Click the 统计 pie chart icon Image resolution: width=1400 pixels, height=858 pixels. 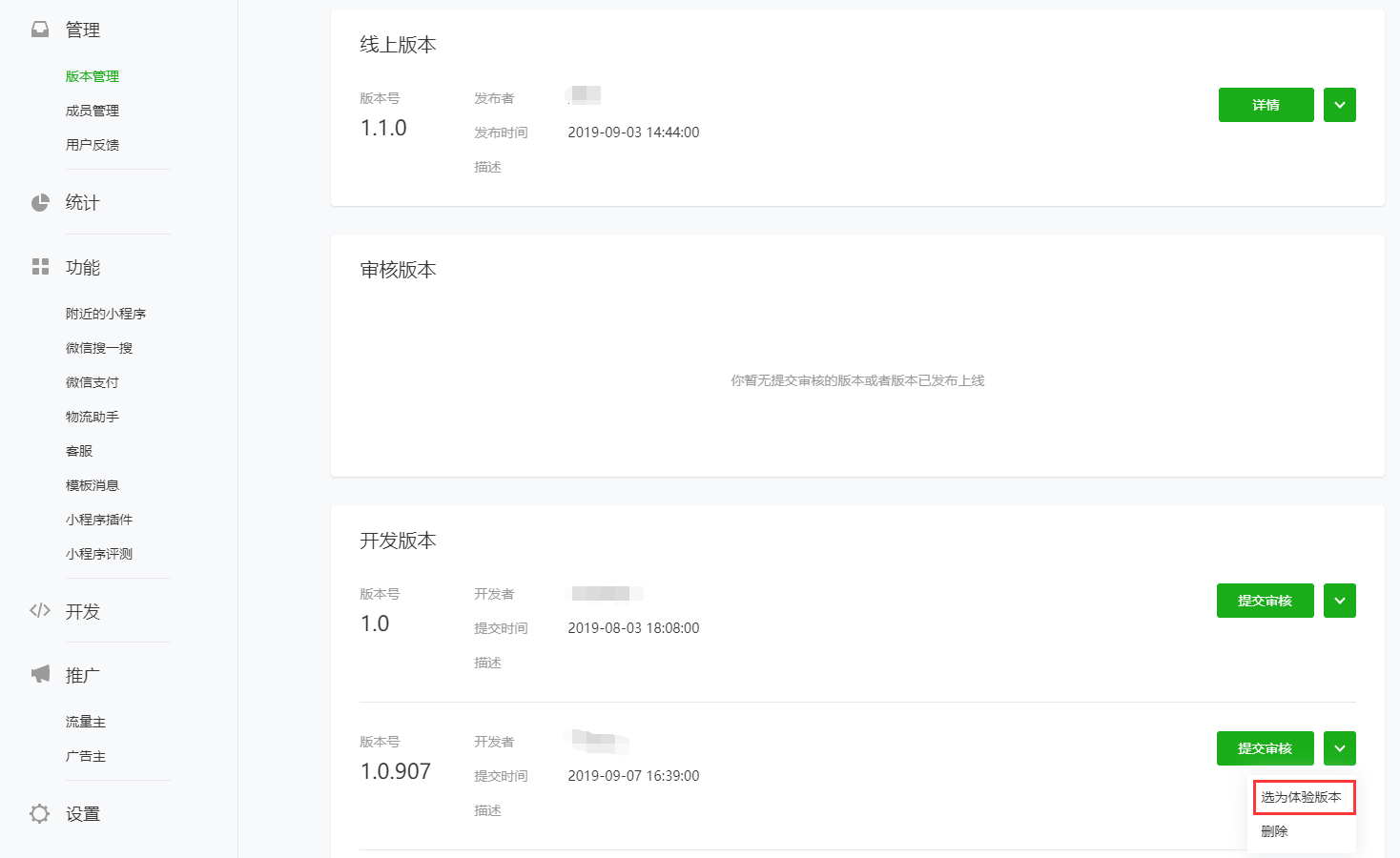coord(40,202)
